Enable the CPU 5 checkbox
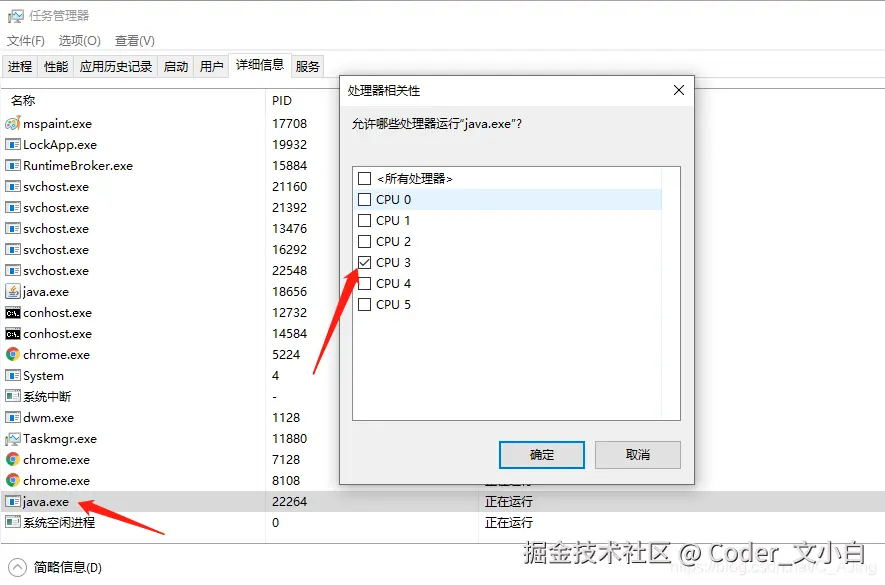This screenshot has width=885, height=585. point(365,304)
